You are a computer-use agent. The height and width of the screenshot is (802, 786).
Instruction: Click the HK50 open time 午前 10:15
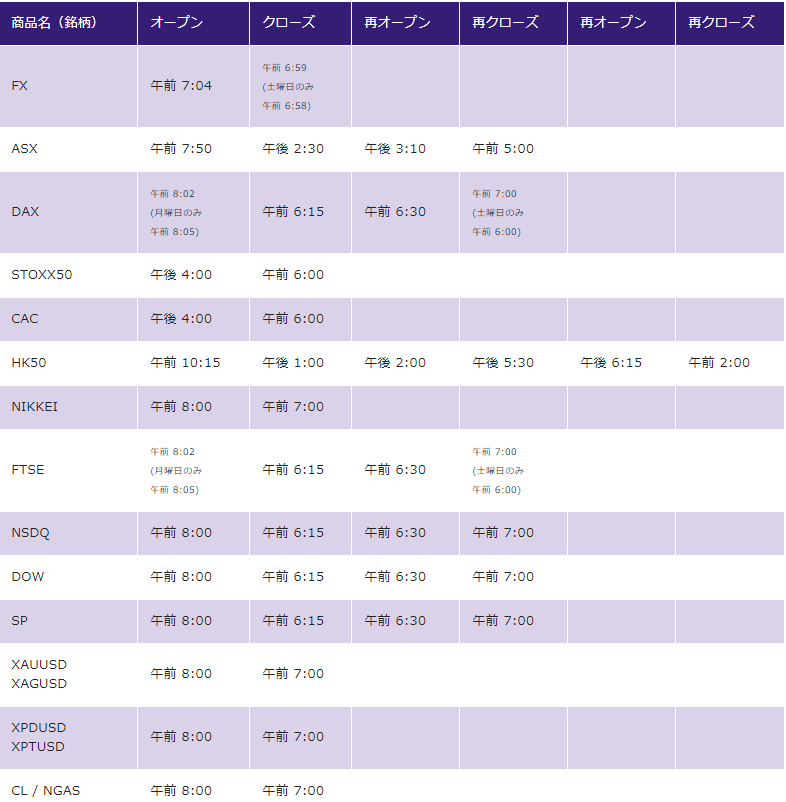click(185, 363)
